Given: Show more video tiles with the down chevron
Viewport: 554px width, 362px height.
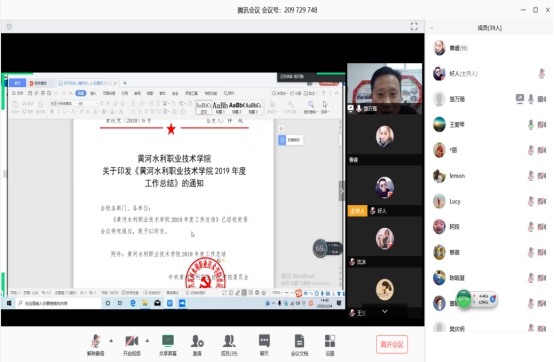Looking at the screenshot, I should (x=385, y=311).
